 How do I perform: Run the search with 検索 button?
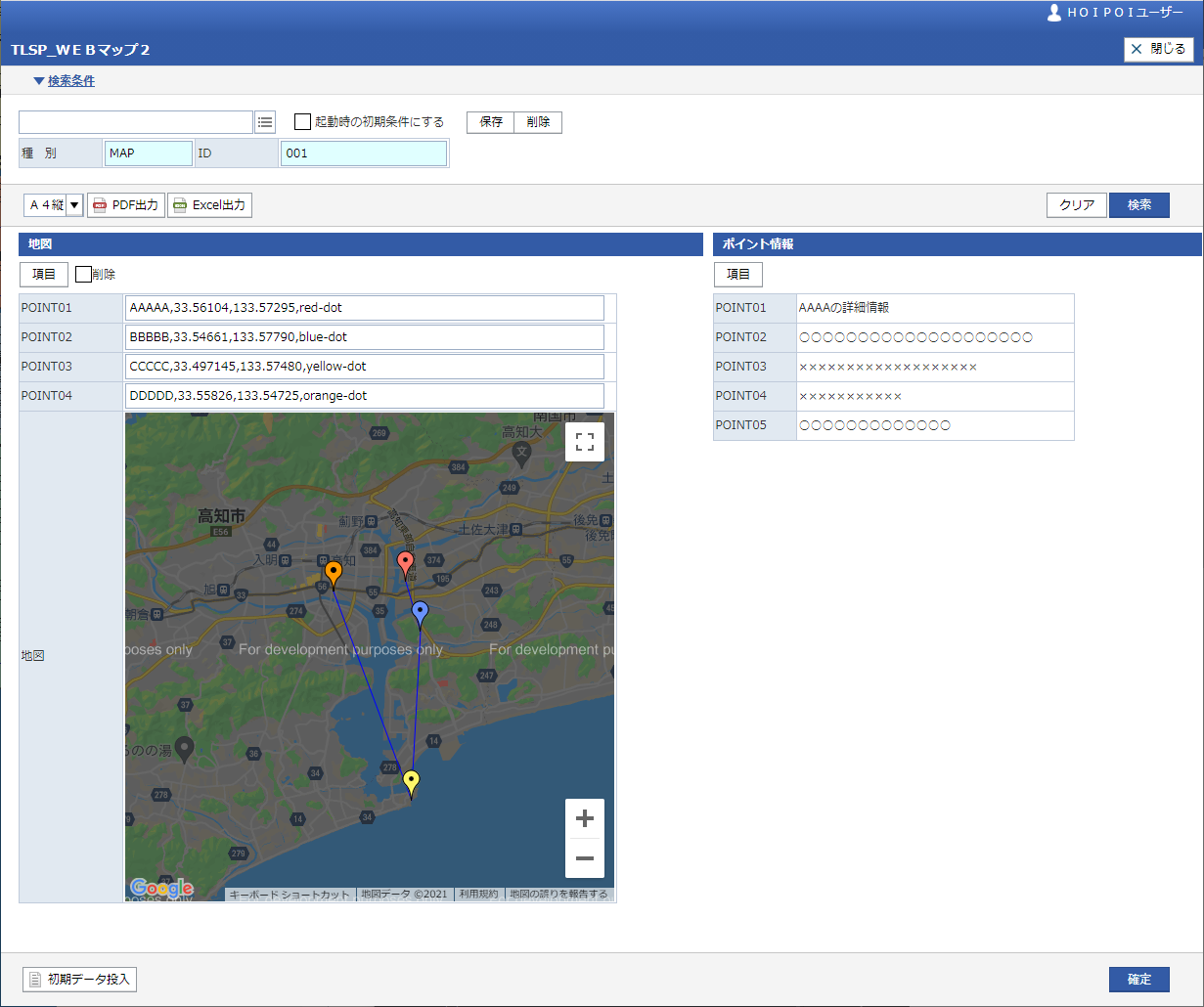click(x=1139, y=205)
